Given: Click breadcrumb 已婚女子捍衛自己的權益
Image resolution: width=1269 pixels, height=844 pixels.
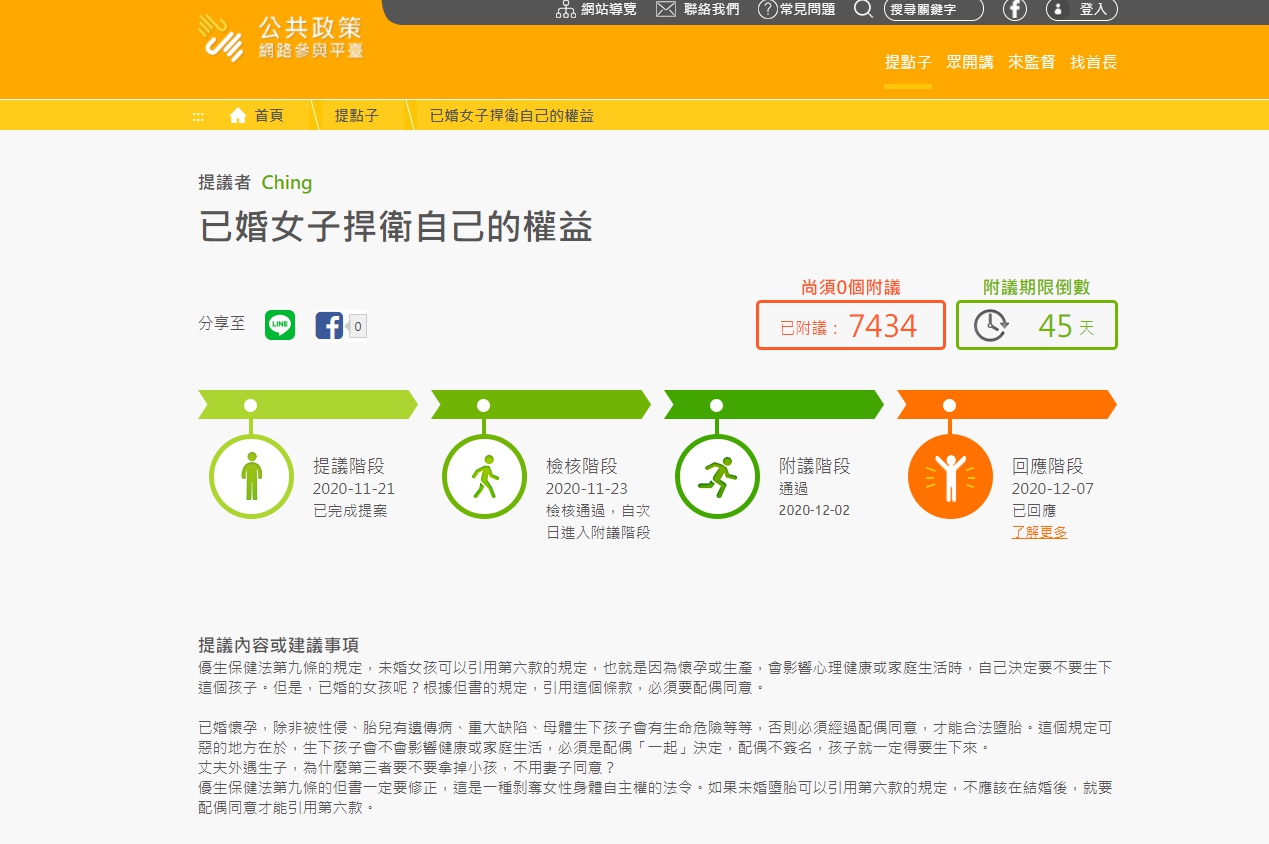Looking at the screenshot, I should tap(511, 116).
